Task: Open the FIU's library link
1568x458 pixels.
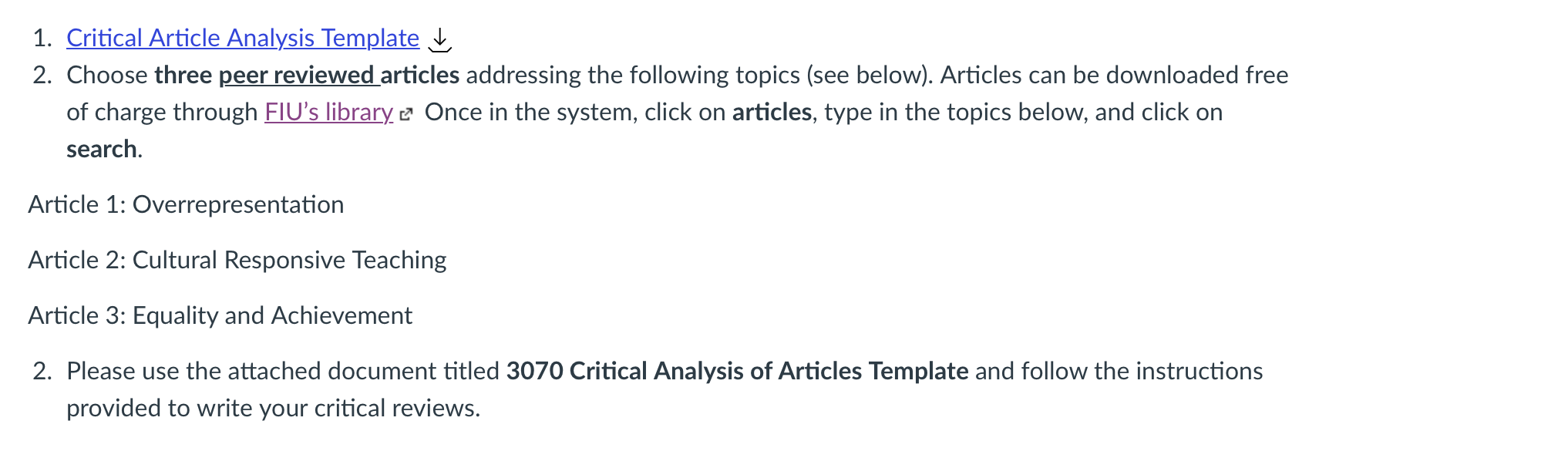Action: tap(329, 112)
